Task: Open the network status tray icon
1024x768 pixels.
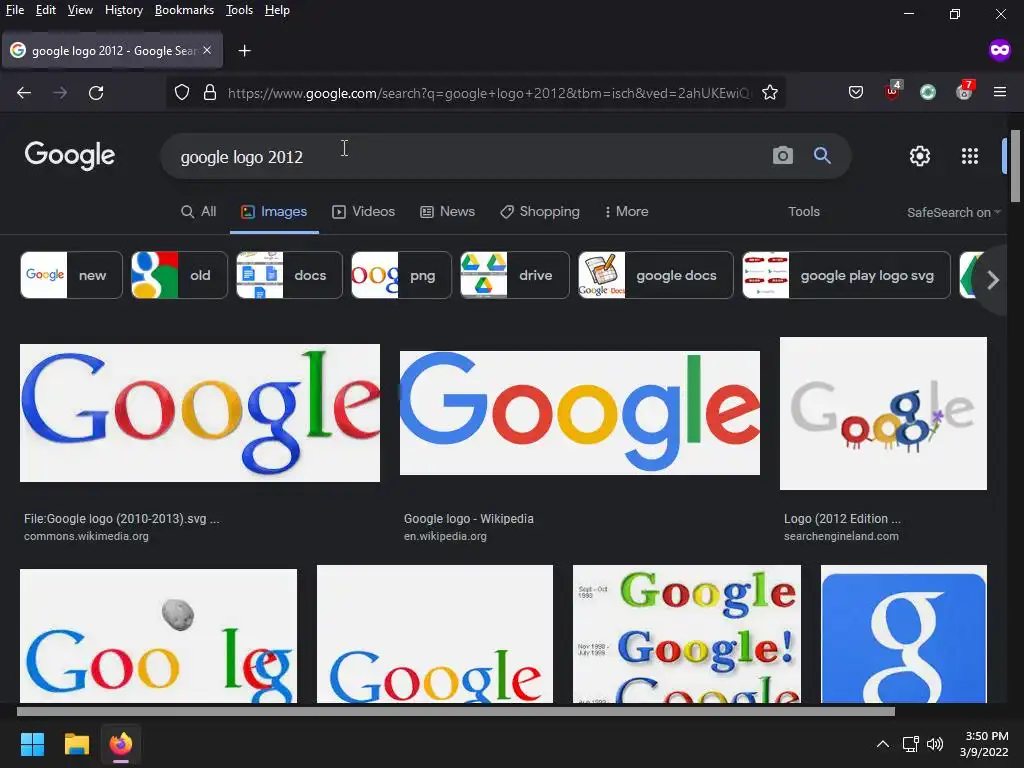Action: pos(910,744)
